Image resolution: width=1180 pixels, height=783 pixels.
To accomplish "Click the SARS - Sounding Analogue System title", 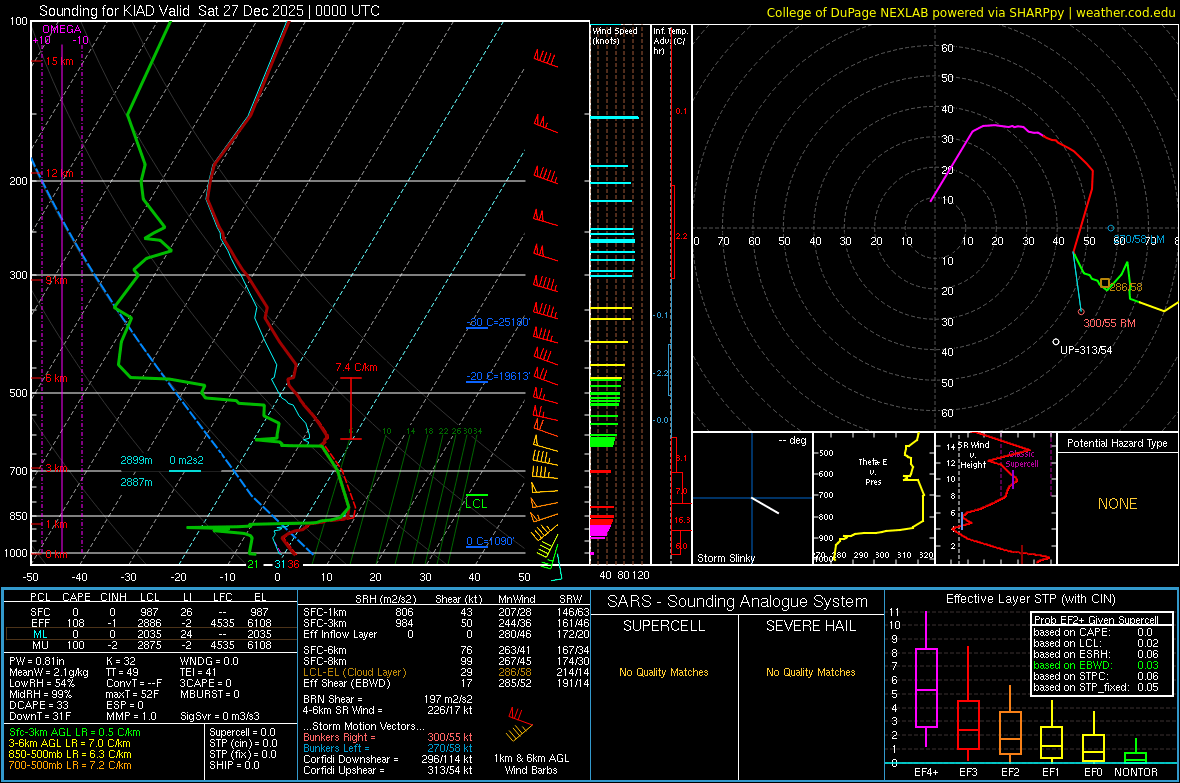I will point(738,602).
